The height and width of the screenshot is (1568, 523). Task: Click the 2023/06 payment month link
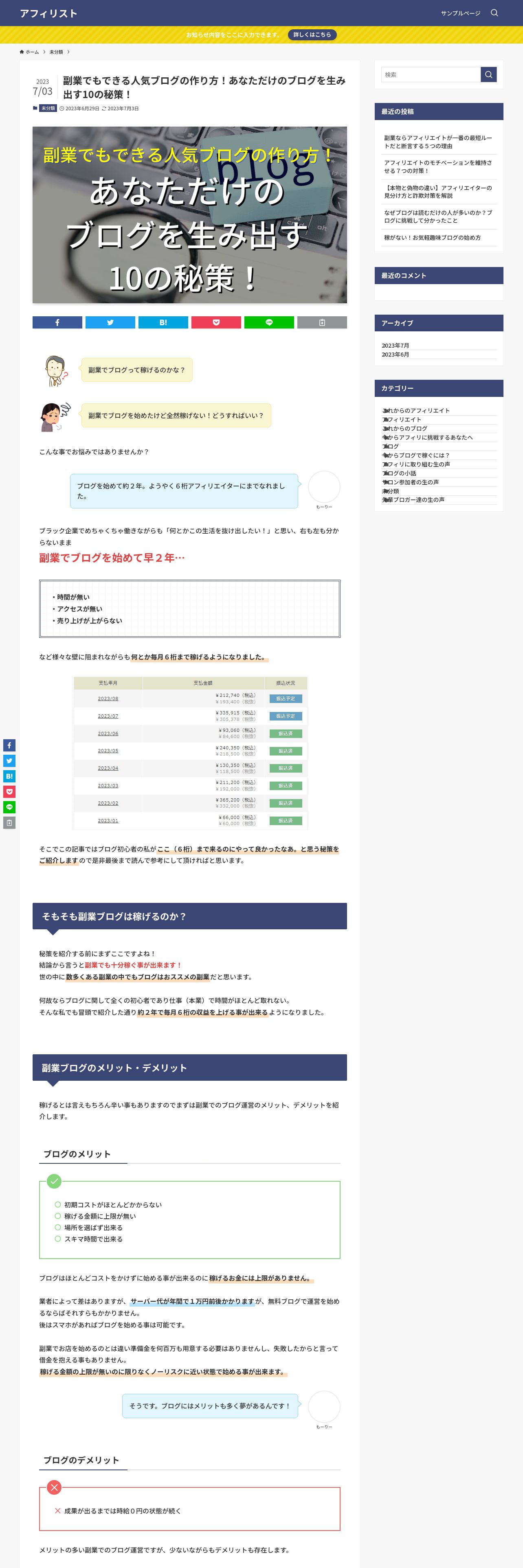pos(108,734)
